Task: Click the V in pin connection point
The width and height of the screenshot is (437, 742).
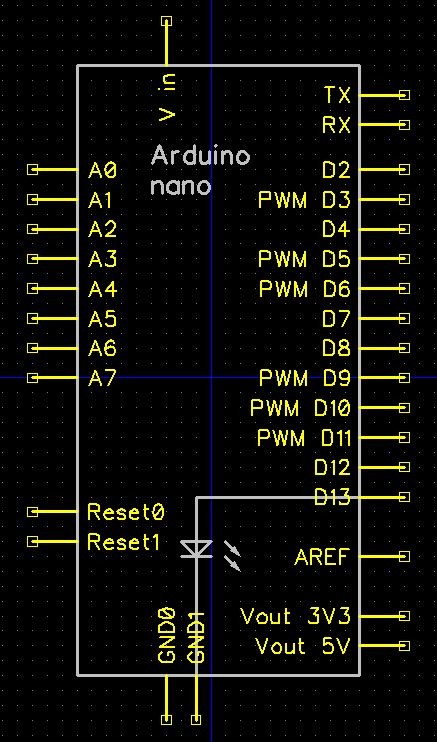Action: [166, 21]
